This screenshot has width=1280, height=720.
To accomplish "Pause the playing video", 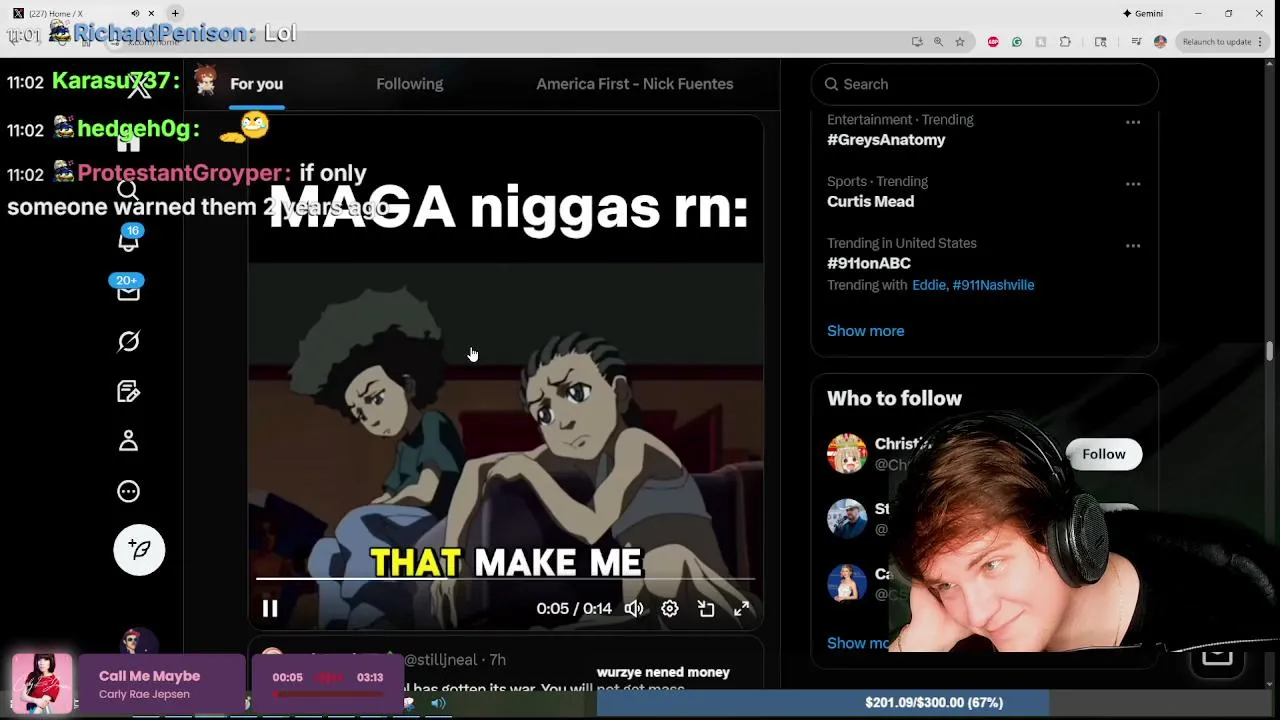I will (x=270, y=608).
